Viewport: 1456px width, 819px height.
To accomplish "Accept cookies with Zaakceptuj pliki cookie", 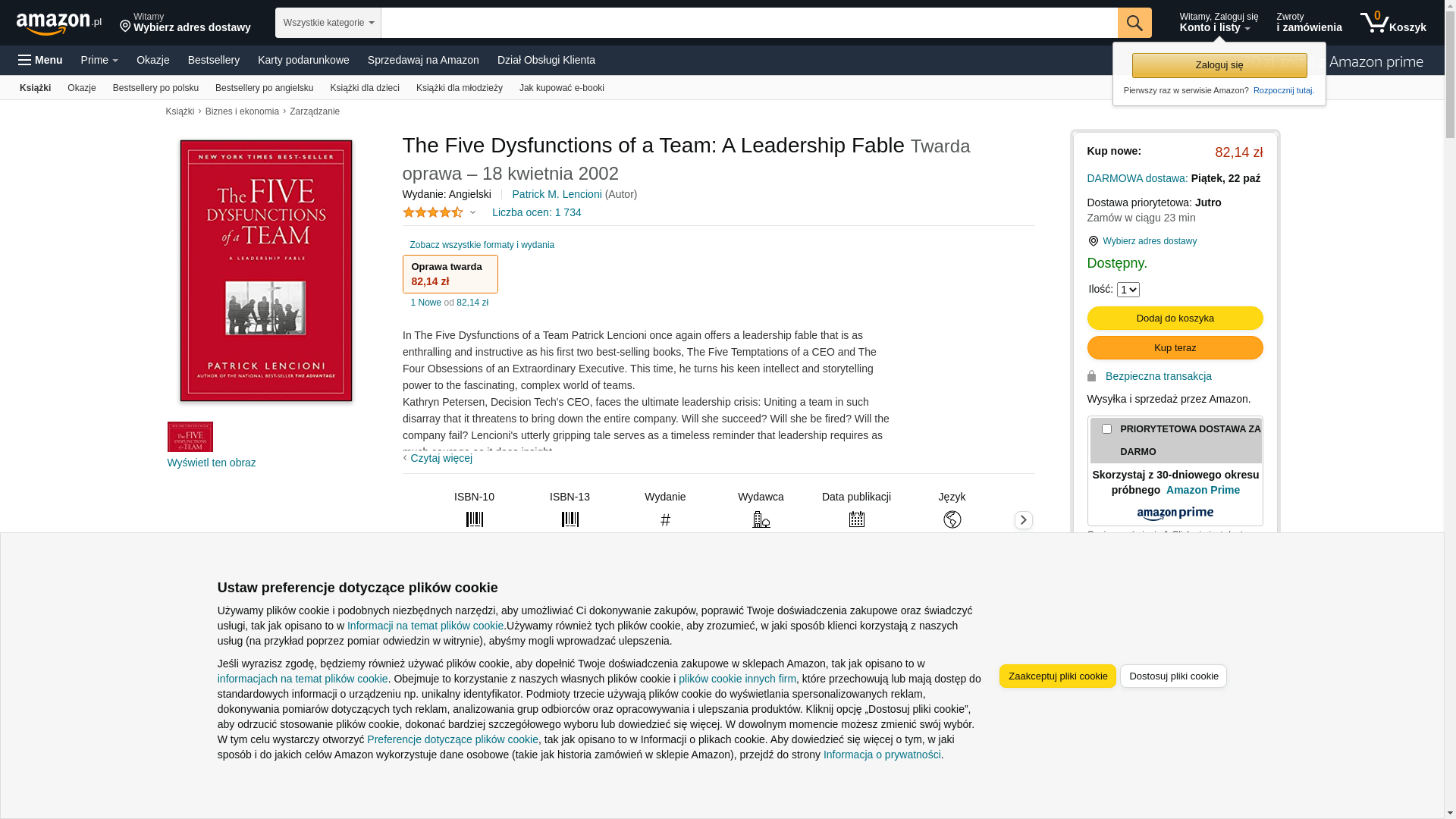I will 1057,676.
